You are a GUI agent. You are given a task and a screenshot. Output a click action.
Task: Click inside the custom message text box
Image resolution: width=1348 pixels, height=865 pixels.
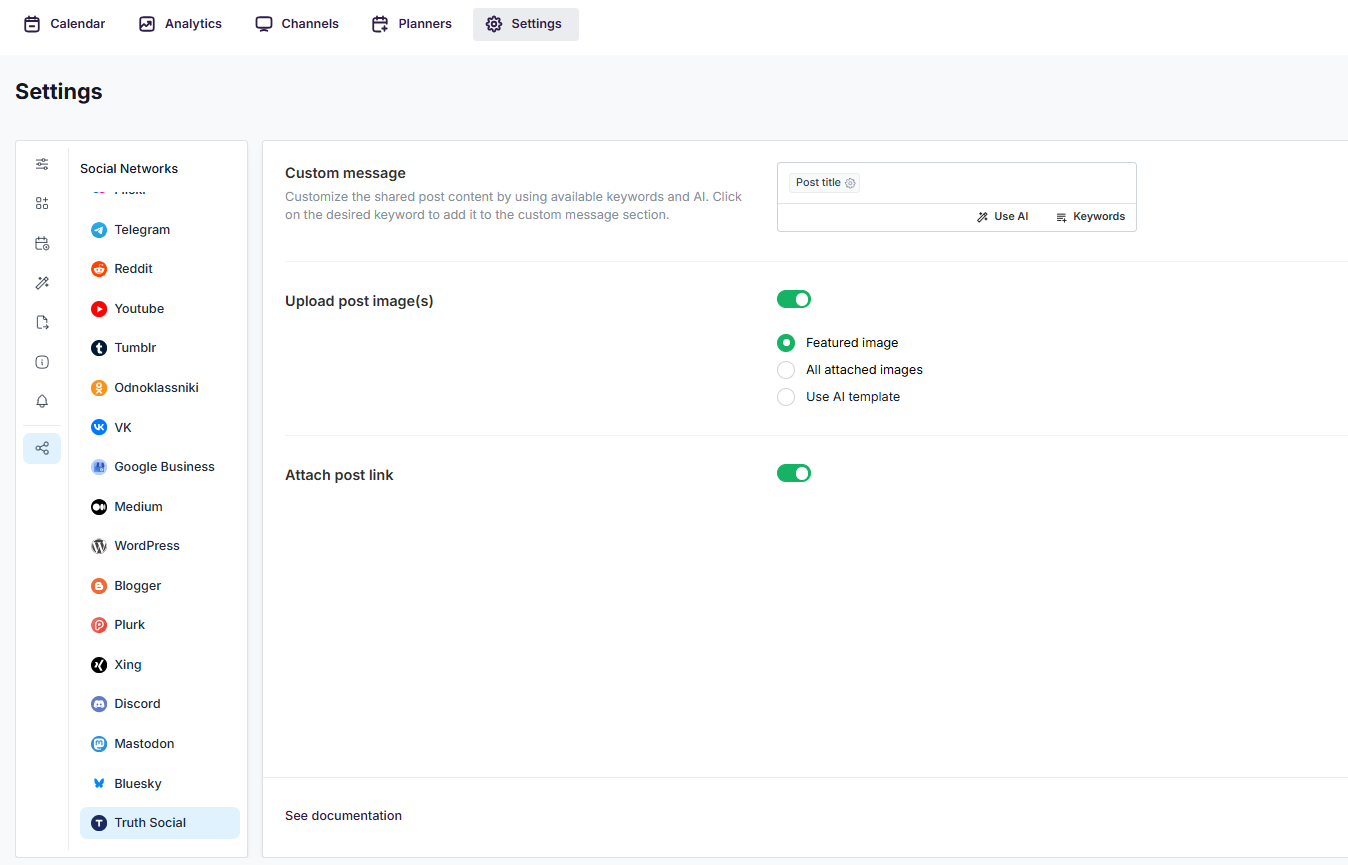click(x=990, y=183)
